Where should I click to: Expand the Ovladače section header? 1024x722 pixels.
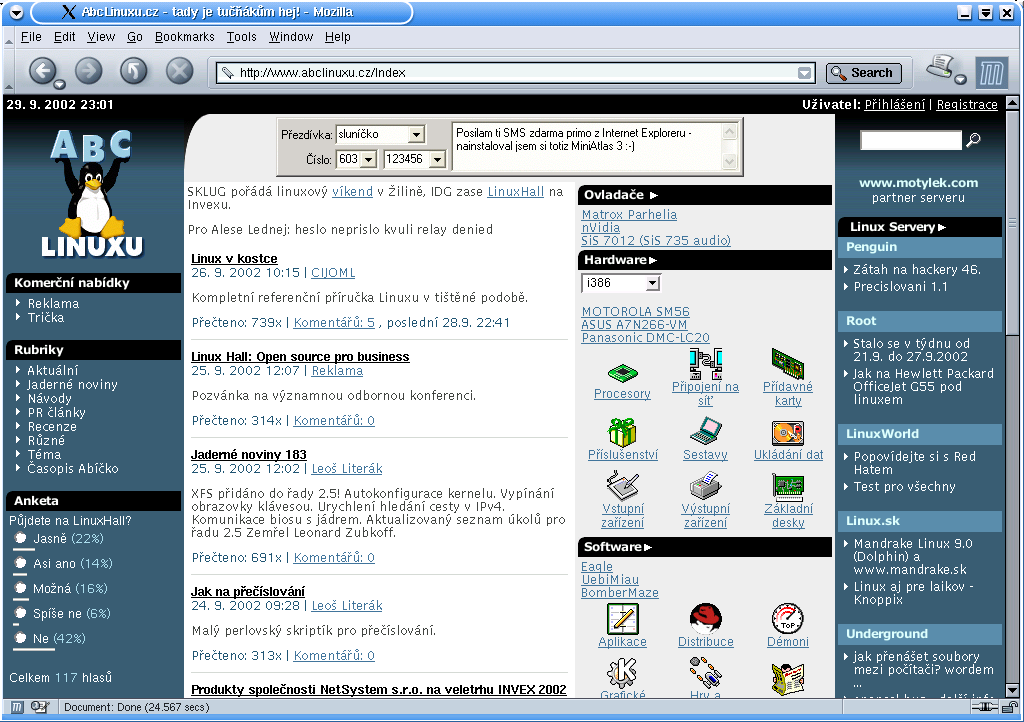(x=705, y=195)
